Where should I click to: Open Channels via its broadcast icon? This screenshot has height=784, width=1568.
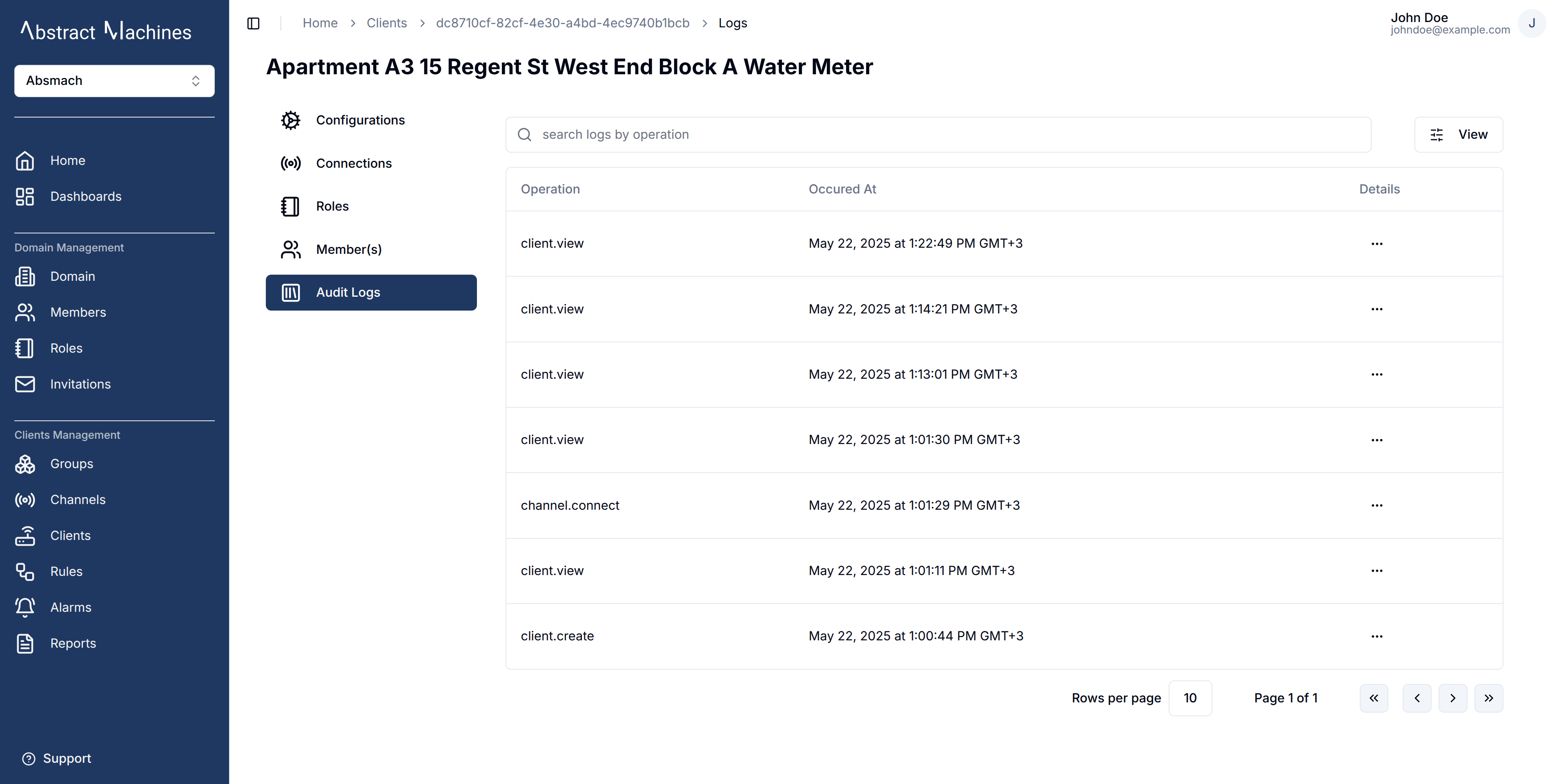pos(25,500)
